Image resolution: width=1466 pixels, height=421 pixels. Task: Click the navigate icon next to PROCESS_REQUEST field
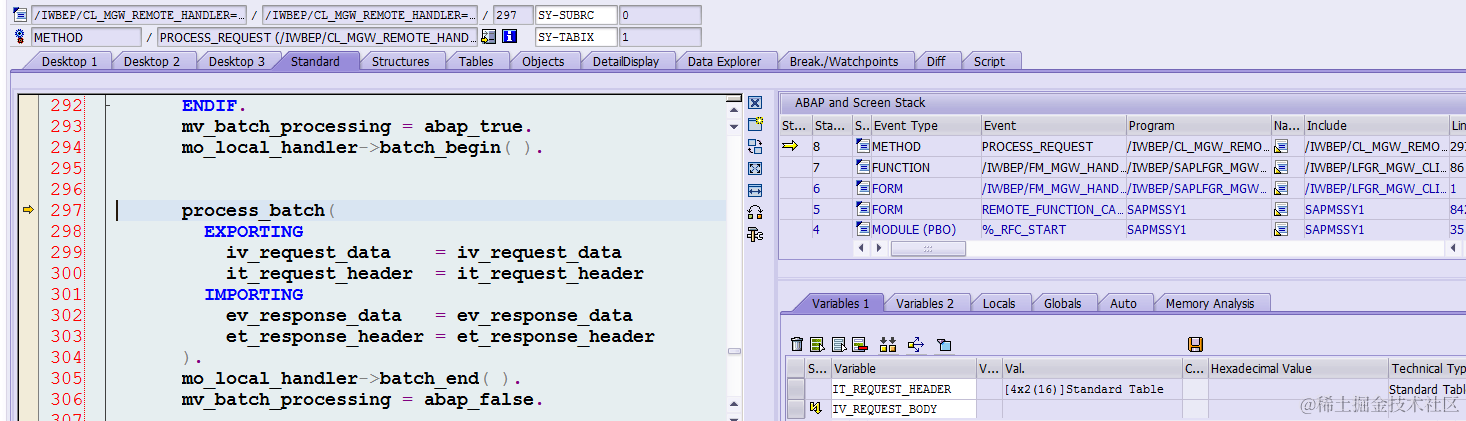488,37
